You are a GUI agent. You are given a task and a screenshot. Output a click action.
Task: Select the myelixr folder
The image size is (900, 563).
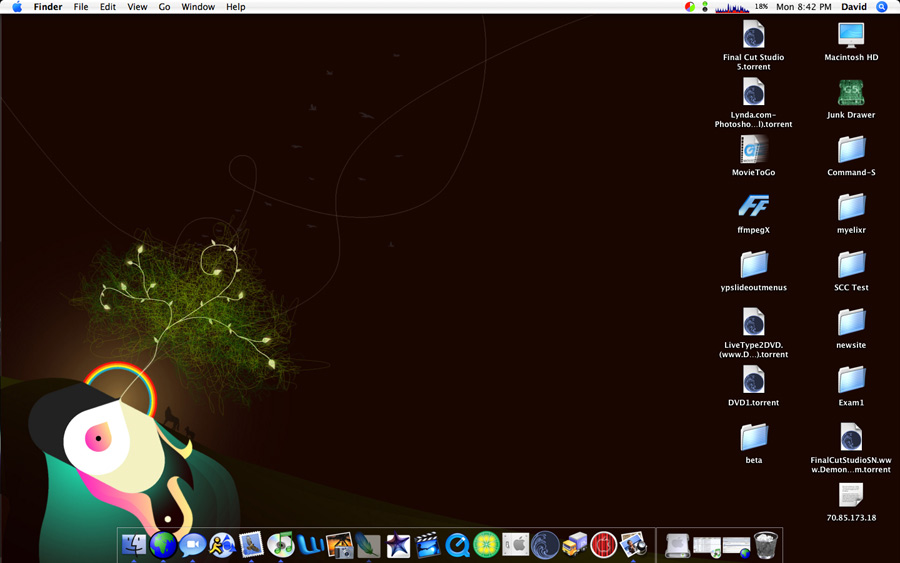coord(851,207)
